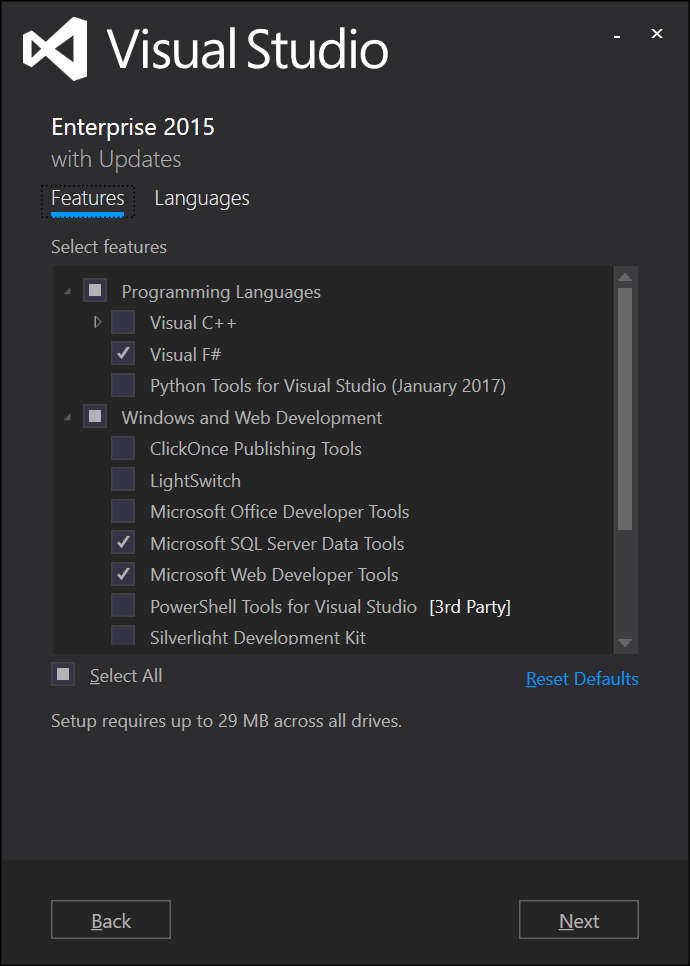
Task: Uncheck Microsoft Web Developer Tools
Action: click(123, 574)
